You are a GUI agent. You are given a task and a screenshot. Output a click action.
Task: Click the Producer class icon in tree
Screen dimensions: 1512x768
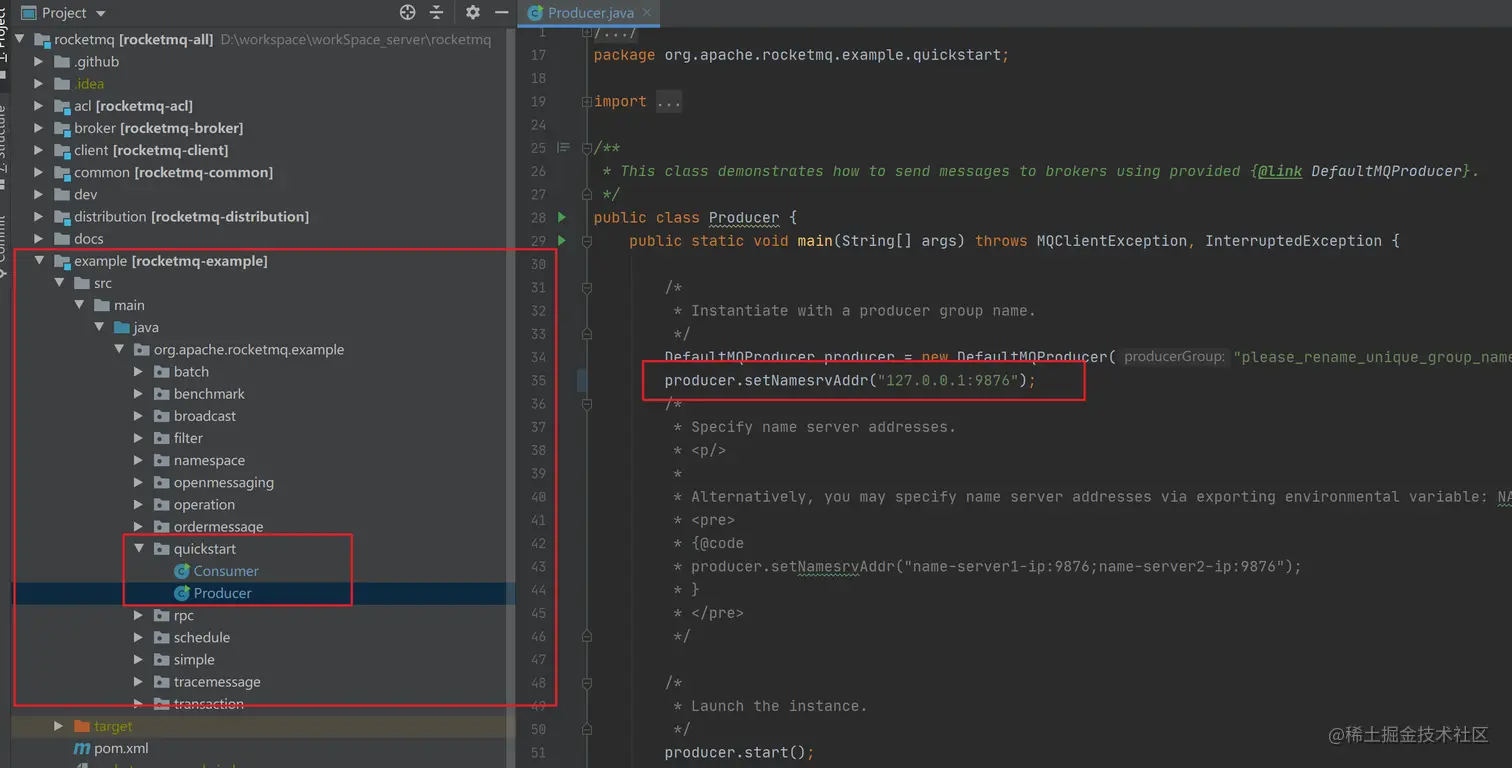181,593
